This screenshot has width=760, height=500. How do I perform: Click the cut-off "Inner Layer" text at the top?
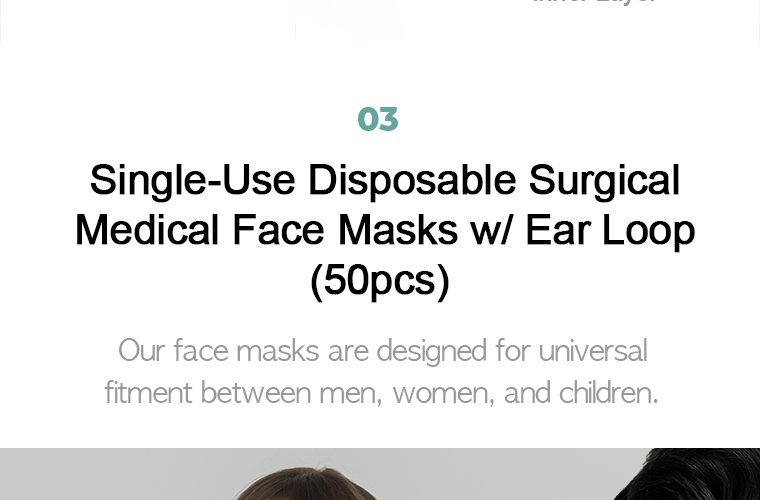tap(594, 1)
